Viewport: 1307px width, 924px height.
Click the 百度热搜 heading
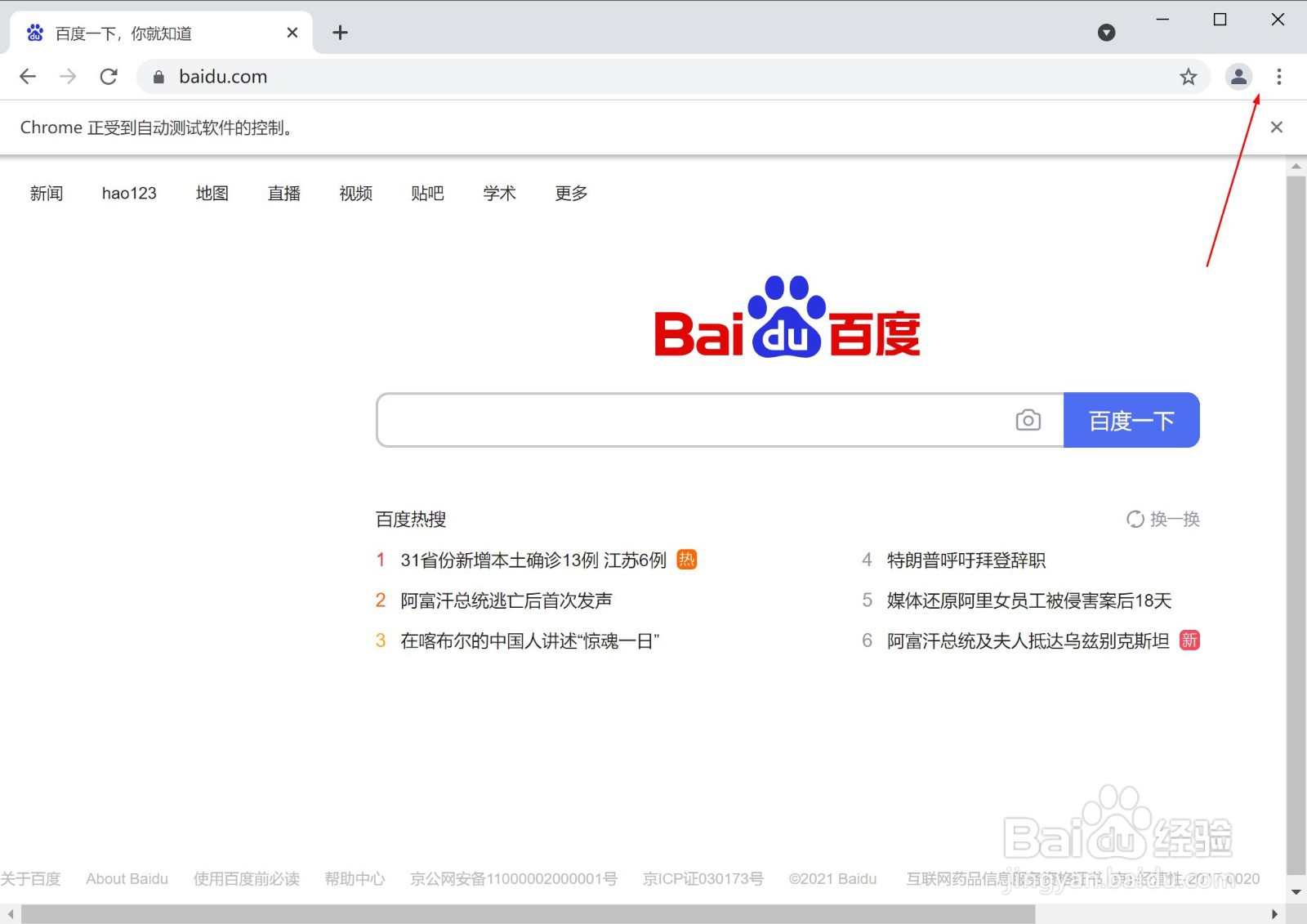pos(411,520)
